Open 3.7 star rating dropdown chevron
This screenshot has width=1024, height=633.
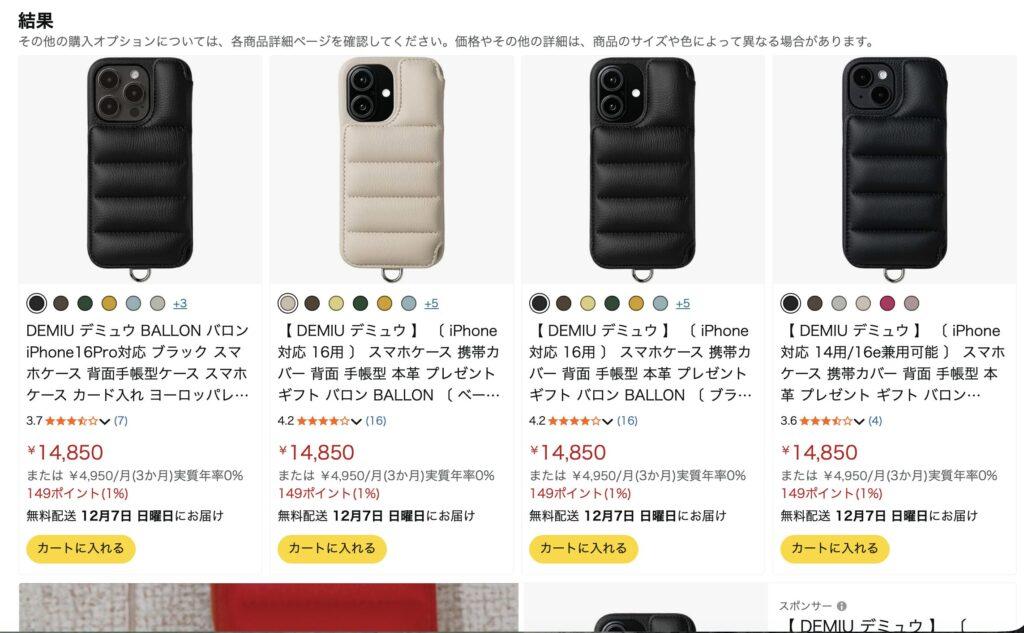pos(104,421)
